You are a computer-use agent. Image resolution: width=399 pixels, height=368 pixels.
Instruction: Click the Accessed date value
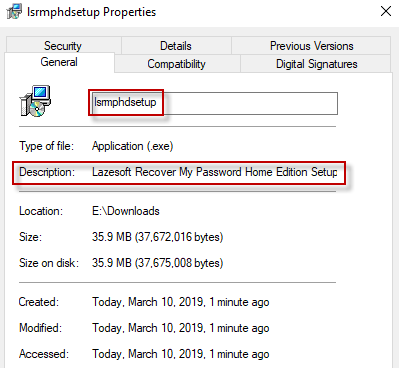(x=181, y=354)
